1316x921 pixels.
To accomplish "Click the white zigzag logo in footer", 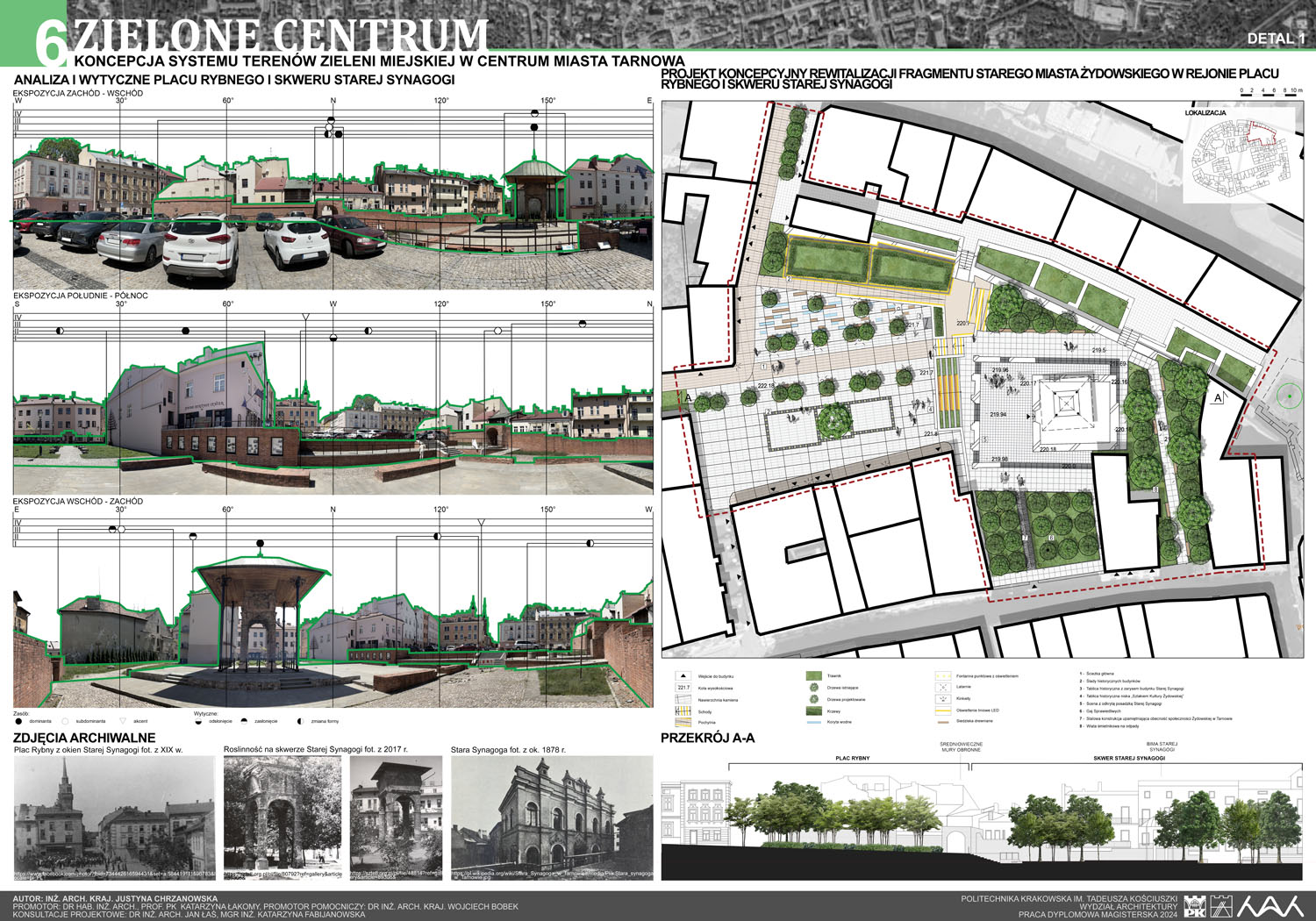I will coord(1269,906).
